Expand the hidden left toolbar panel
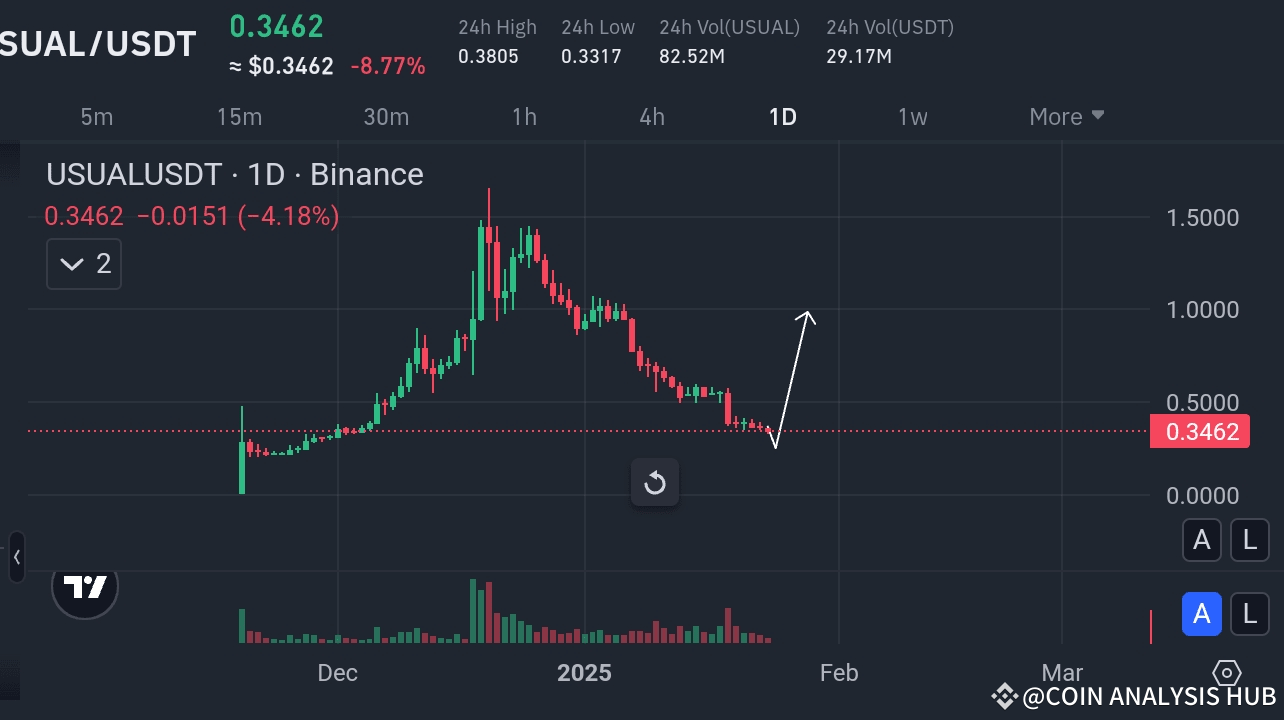1284x720 pixels. pos(16,558)
